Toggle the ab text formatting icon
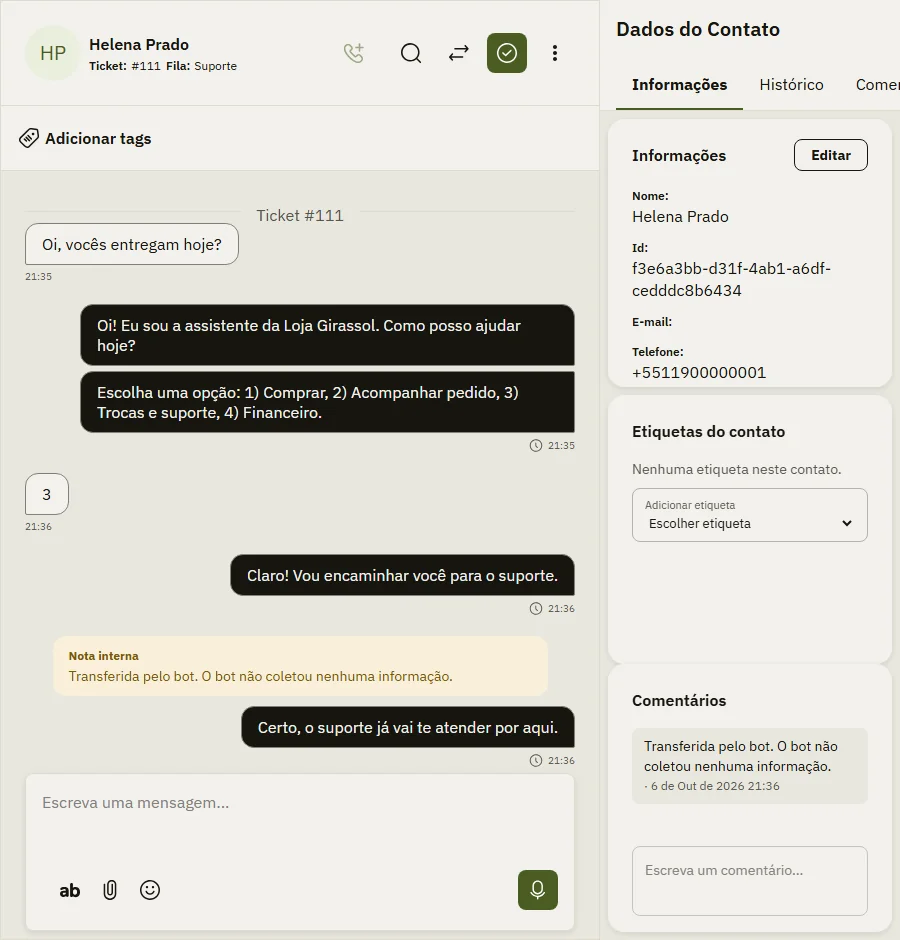900x940 pixels. (70, 890)
